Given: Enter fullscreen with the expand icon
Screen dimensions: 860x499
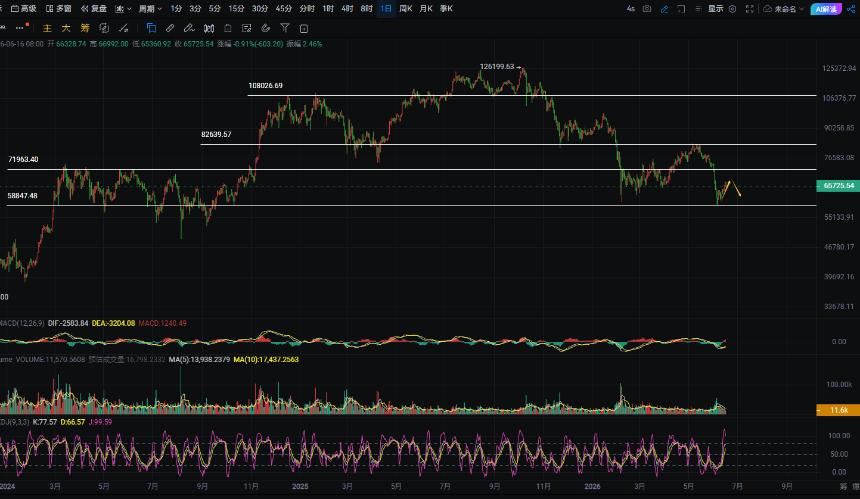Looking at the screenshot, I should (750, 9).
